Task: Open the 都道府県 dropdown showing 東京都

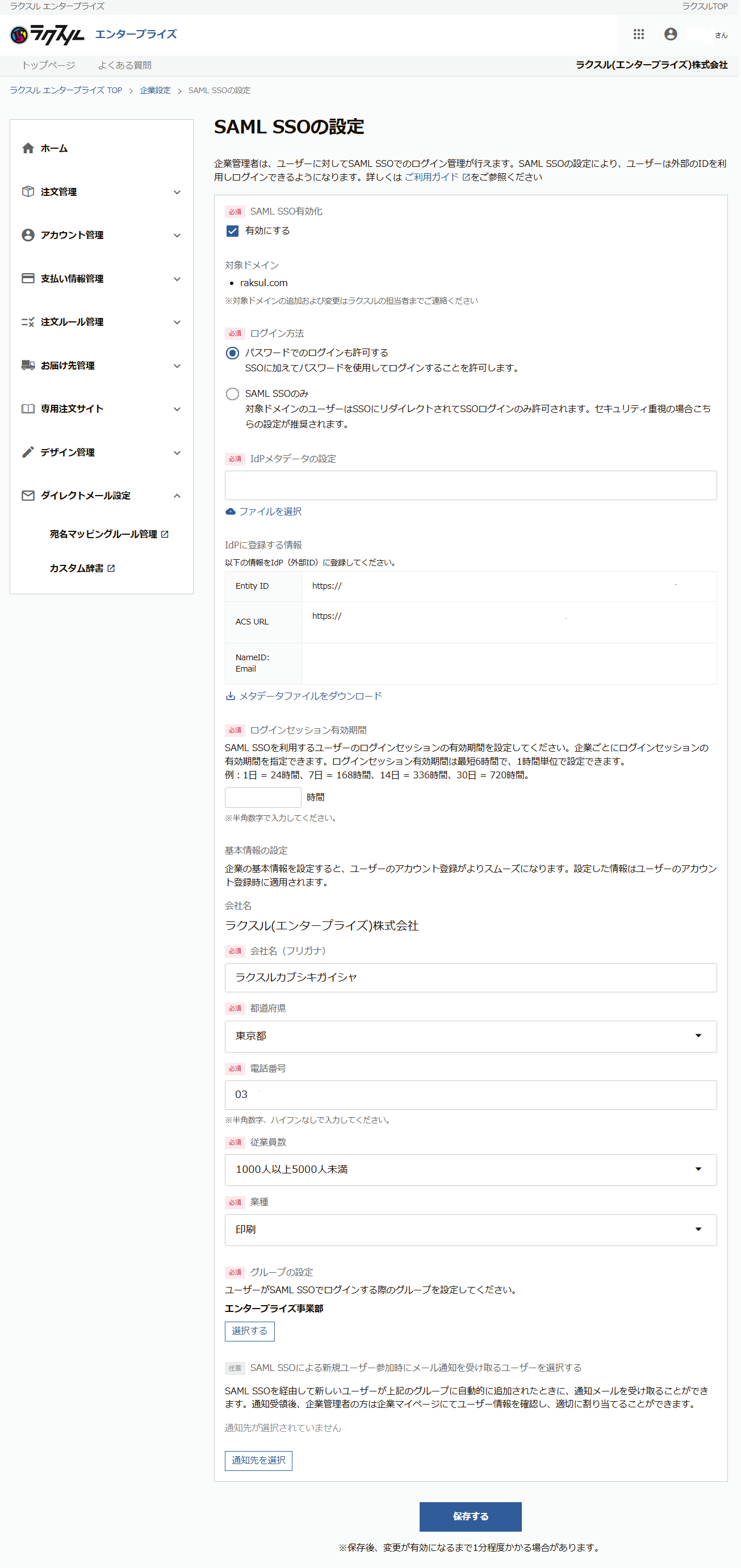Action: point(470,1036)
